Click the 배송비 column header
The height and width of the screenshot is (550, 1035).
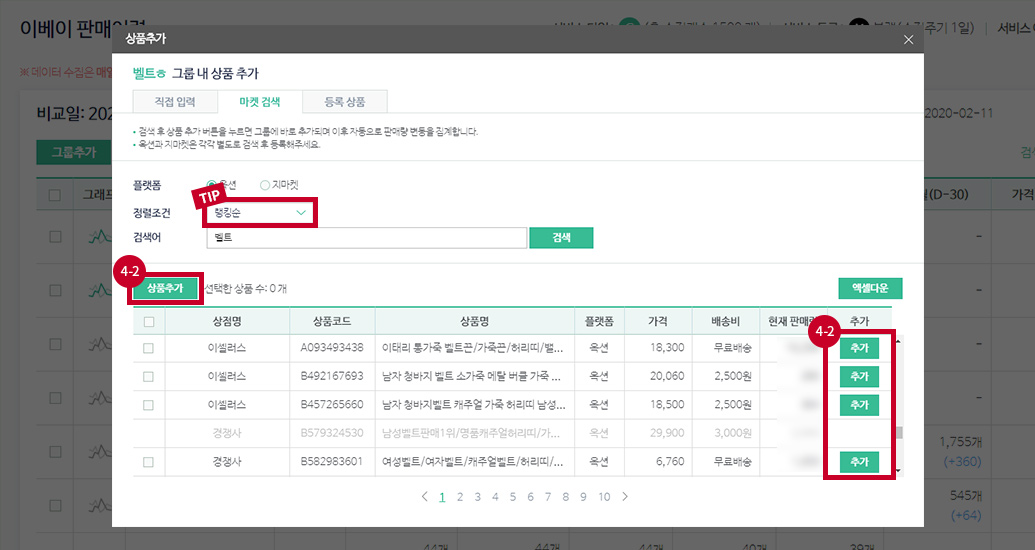tap(725, 322)
